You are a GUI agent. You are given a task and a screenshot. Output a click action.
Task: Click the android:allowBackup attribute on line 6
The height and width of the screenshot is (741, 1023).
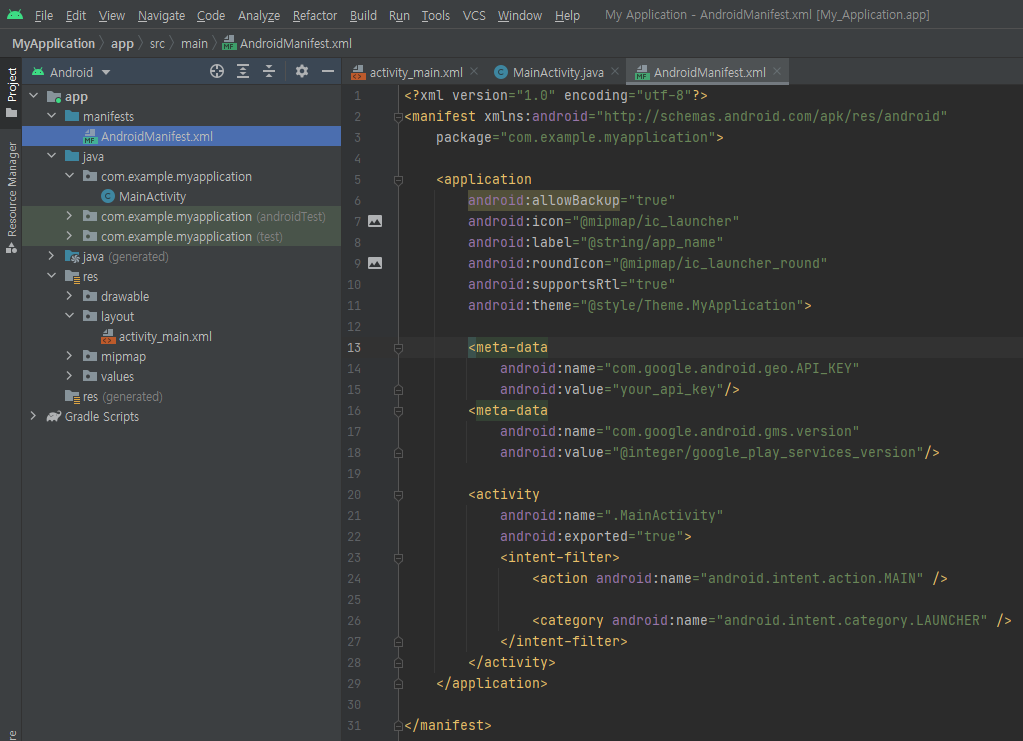tap(543, 200)
